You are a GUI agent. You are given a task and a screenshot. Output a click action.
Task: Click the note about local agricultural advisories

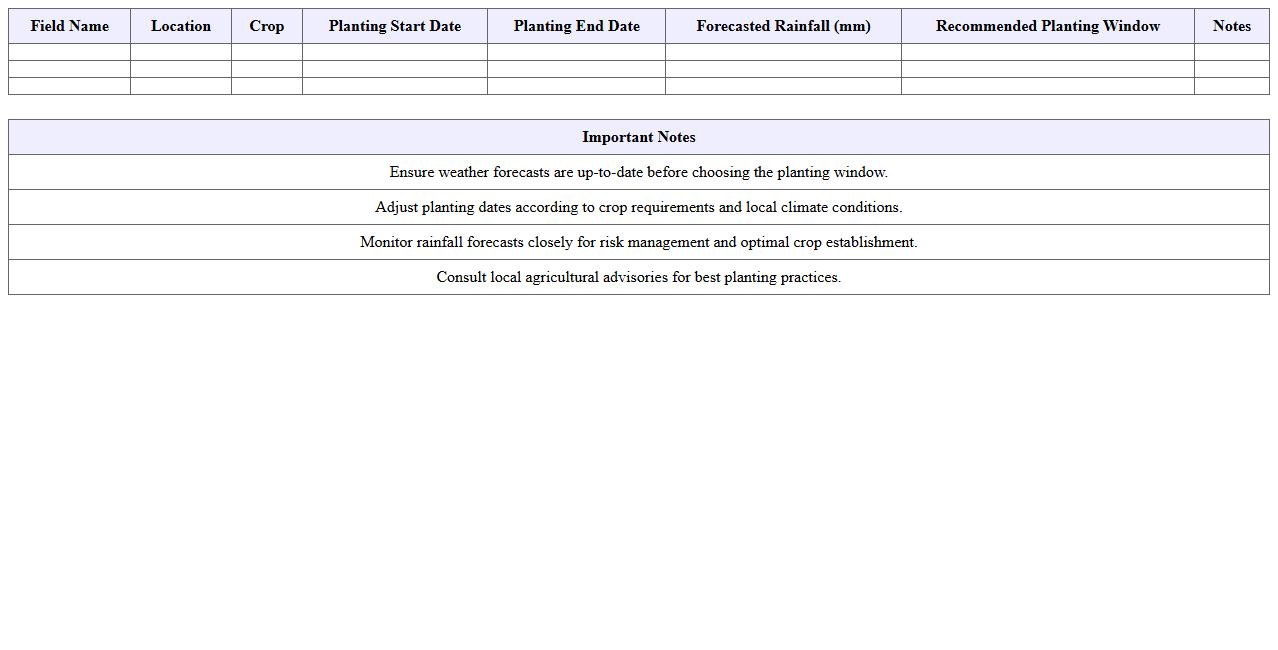[639, 277]
